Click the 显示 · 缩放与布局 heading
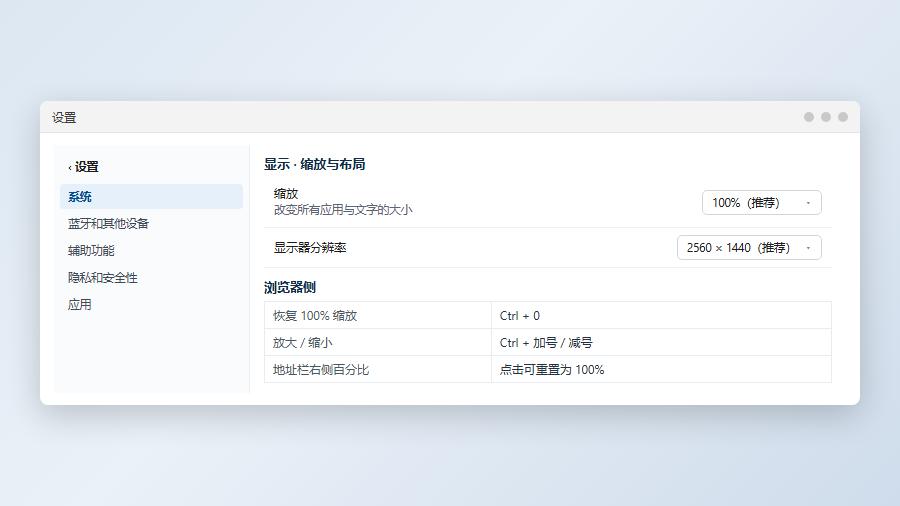The height and width of the screenshot is (506, 900). (x=315, y=165)
